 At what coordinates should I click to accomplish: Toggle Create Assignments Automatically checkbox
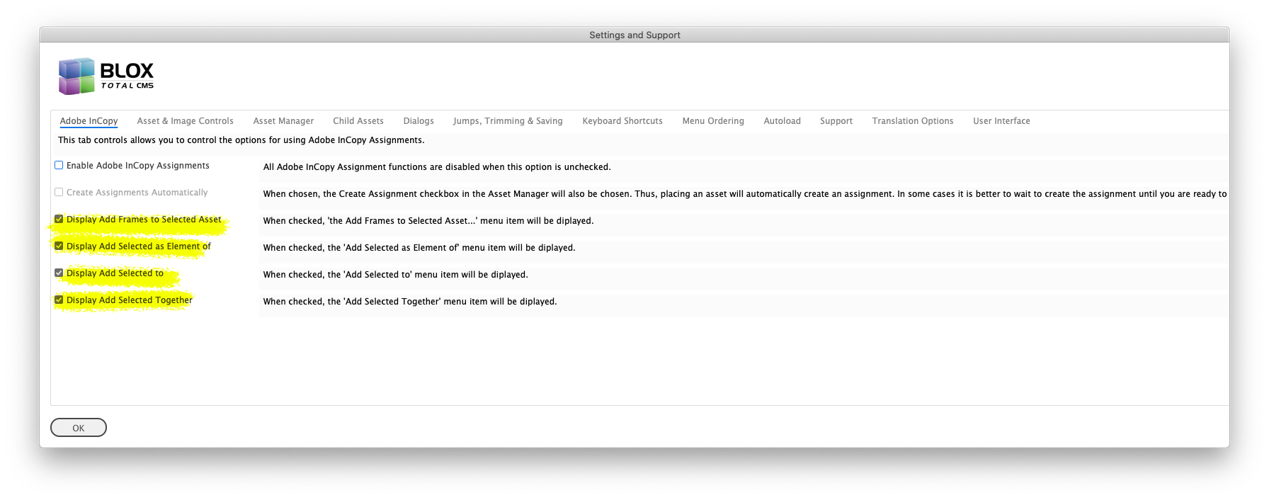click(59, 192)
